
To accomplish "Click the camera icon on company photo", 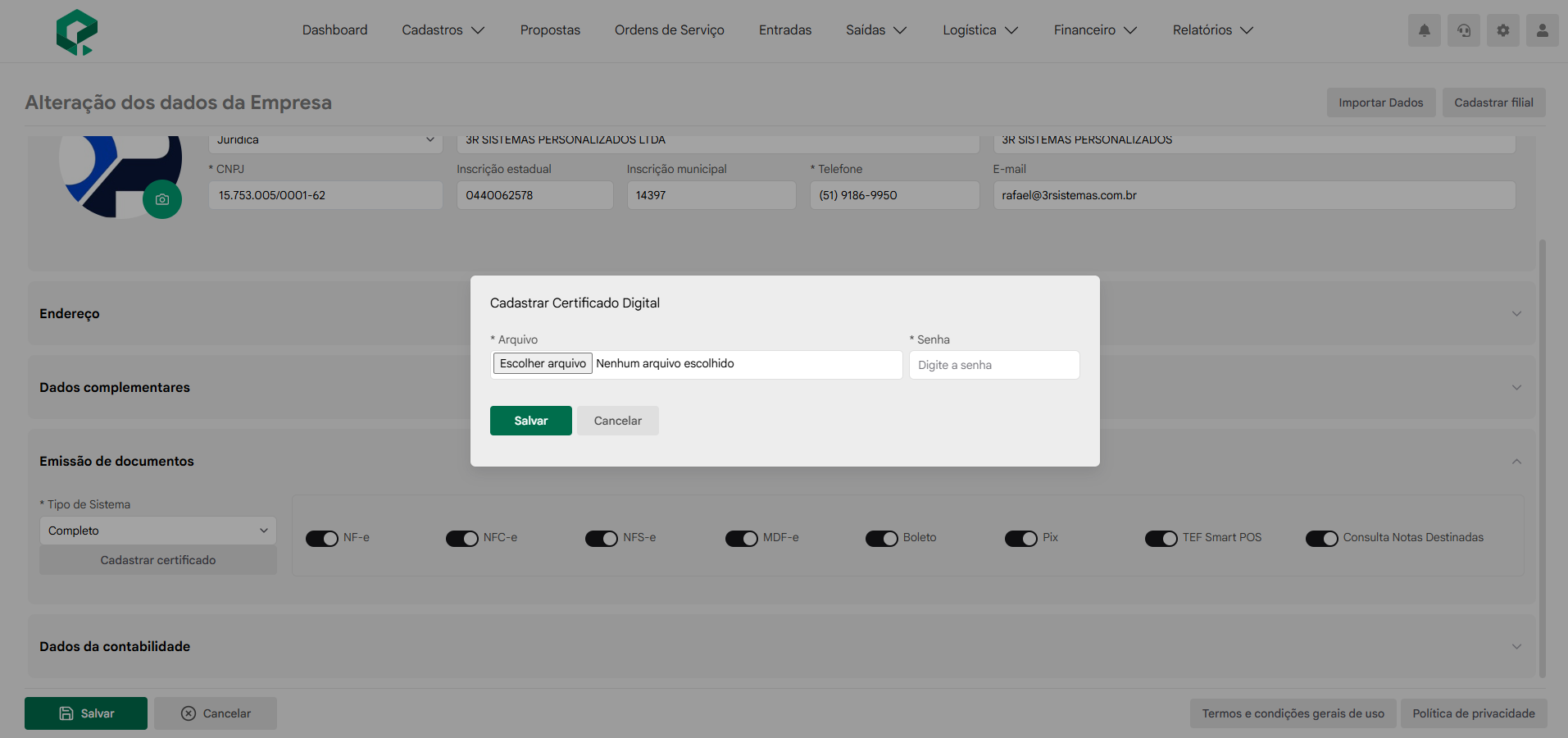I will [162, 199].
